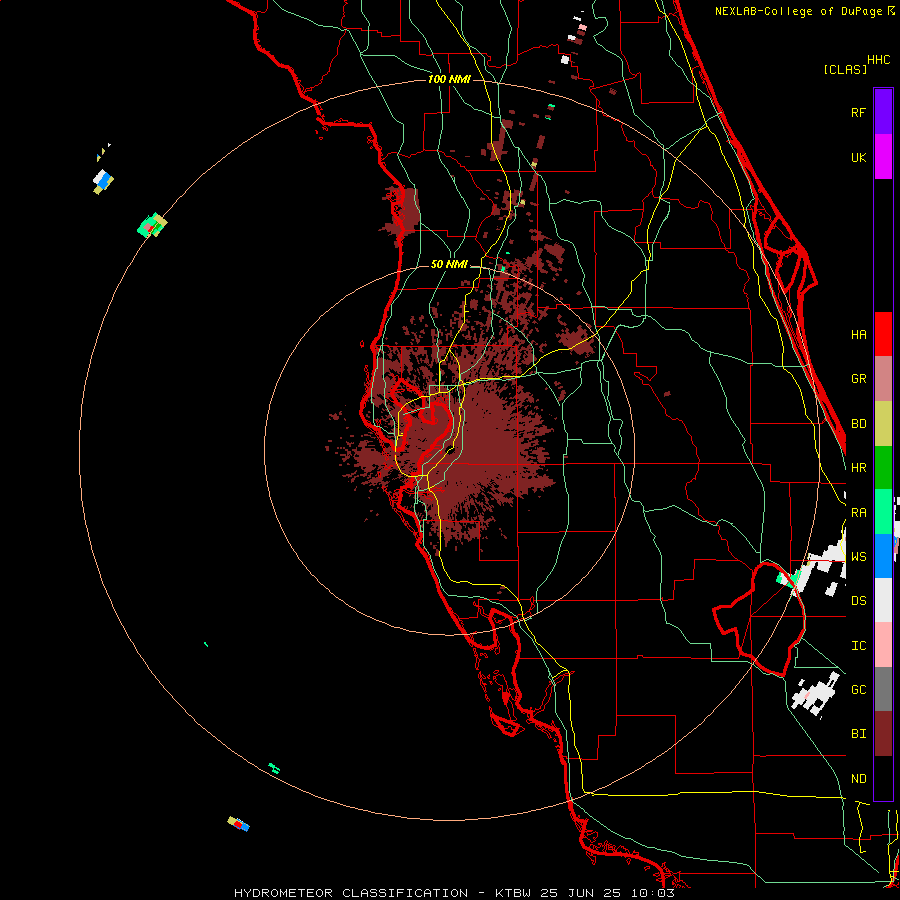This screenshot has height=900, width=900.
Task: Click the UK magenta legend swatch
Action: (x=883, y=157)
